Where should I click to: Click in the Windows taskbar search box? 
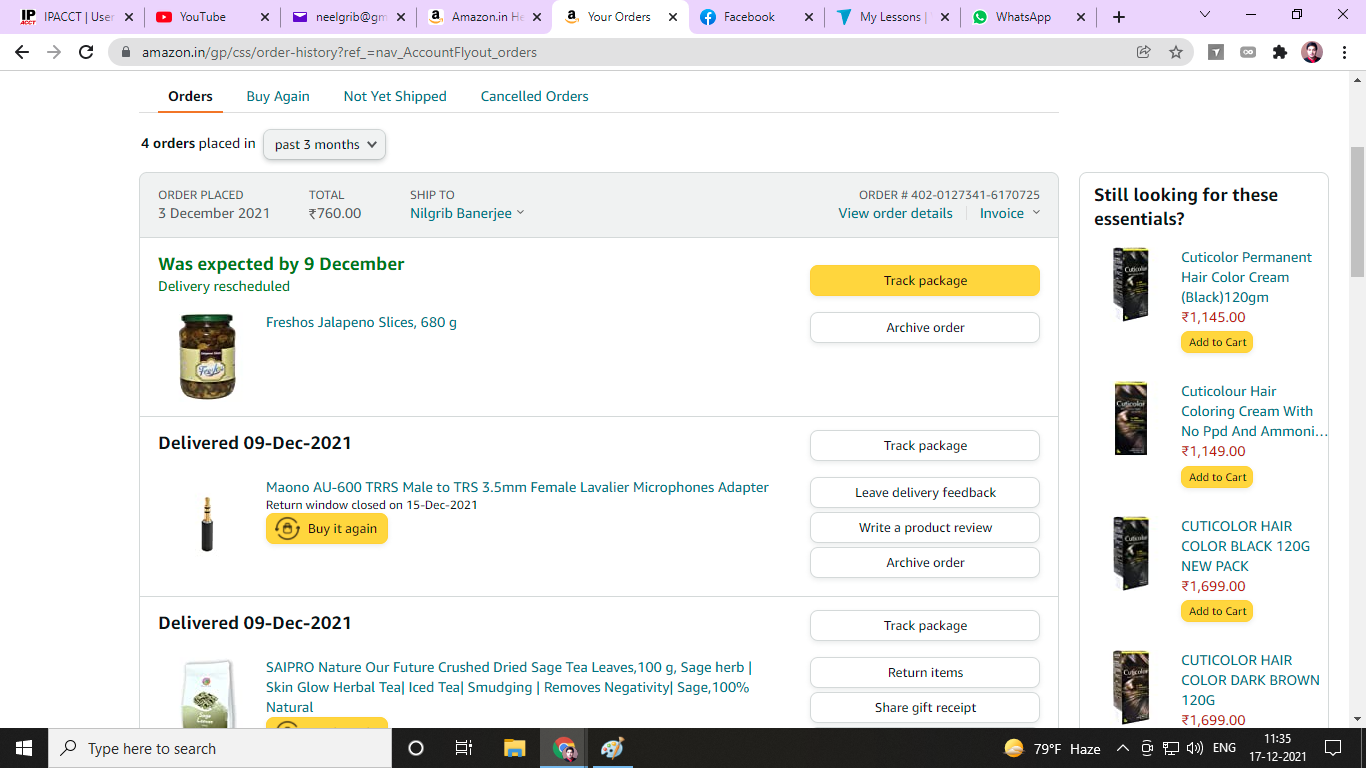click(220, 748)
